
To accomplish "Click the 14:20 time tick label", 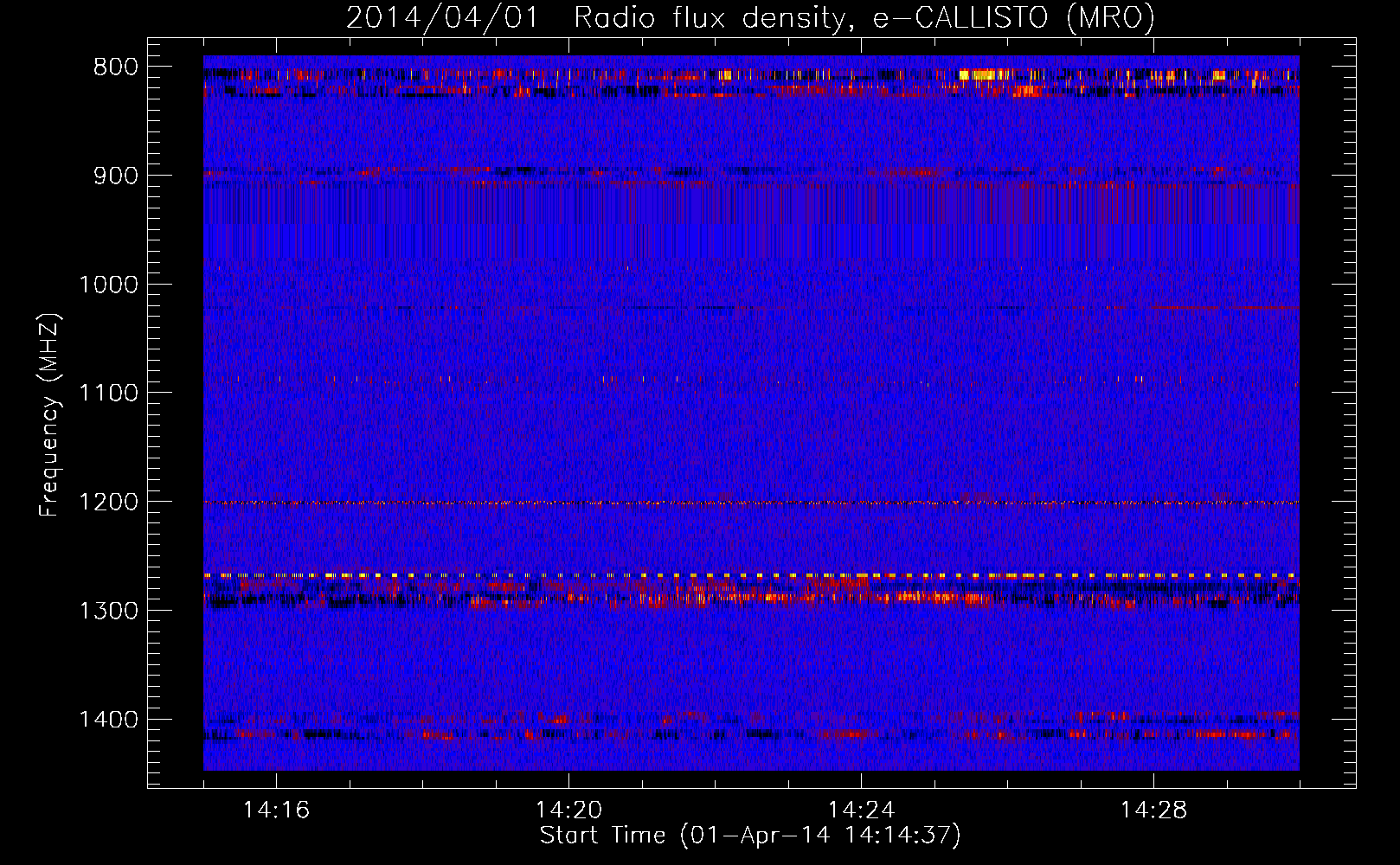I will [568, 811].
